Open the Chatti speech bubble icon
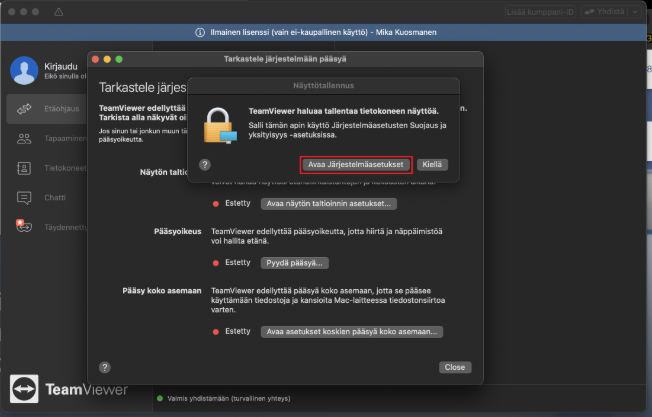 pos(23,198)
